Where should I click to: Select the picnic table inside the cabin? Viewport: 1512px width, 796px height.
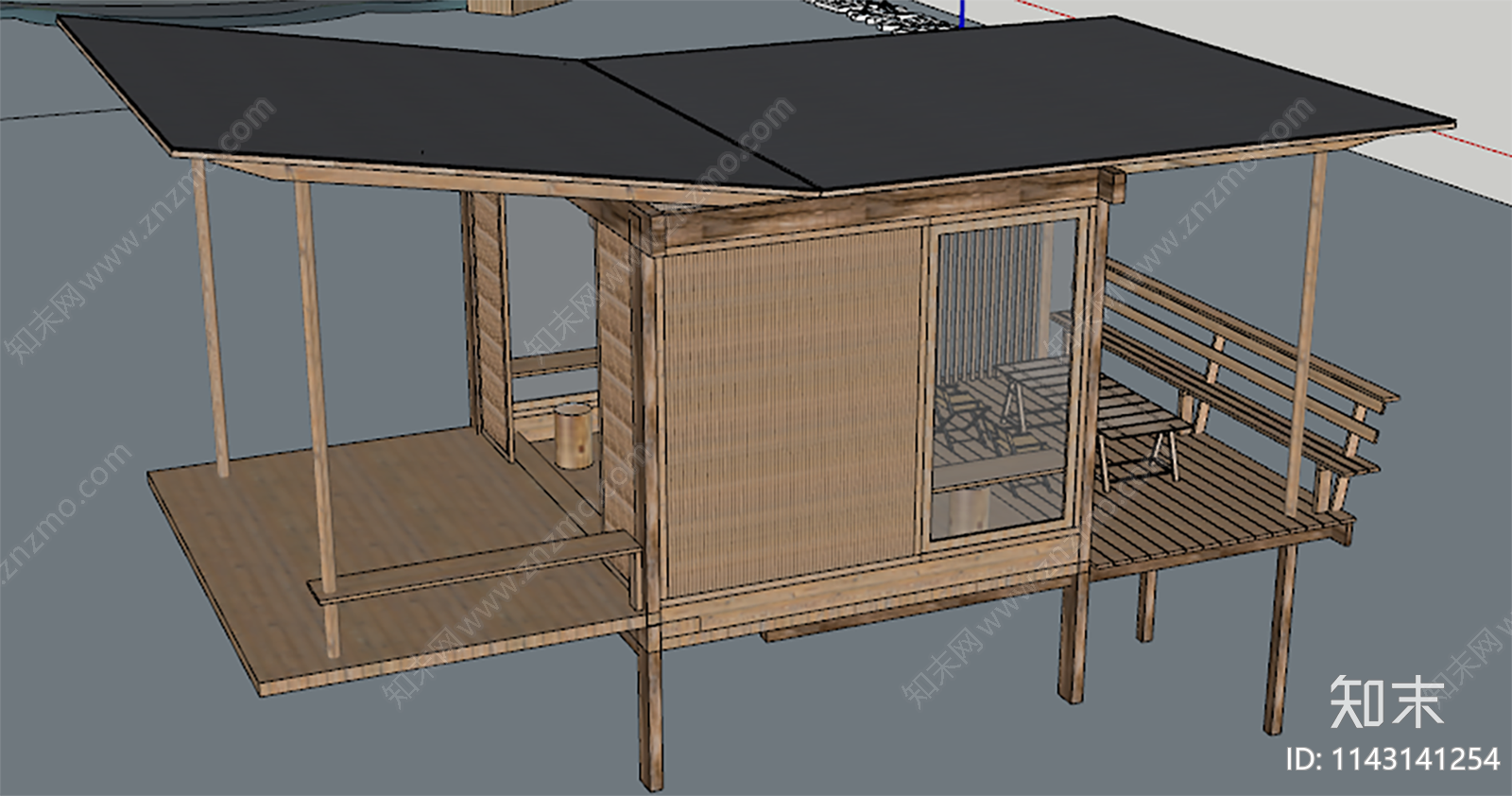tap(1039, 397)
